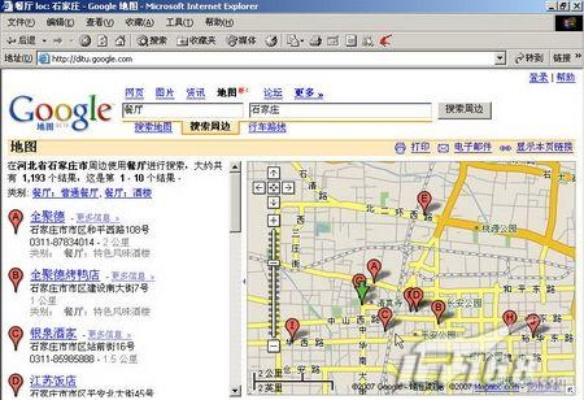Click the Refresh page toolbar icon
The height and width of the screenshot is (400, 584).
[102, 41]
